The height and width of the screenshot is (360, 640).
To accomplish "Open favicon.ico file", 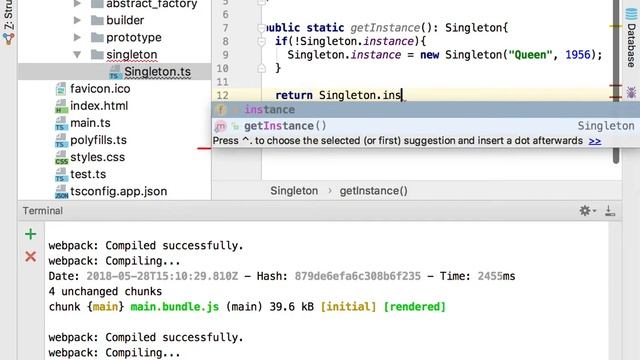I will (100, 89).
